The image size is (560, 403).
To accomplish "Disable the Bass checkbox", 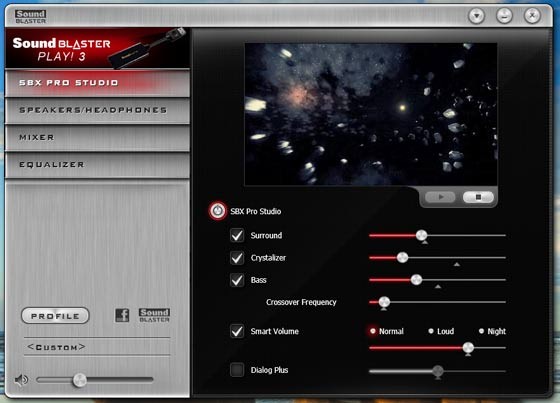I will [x=237, y=280].
